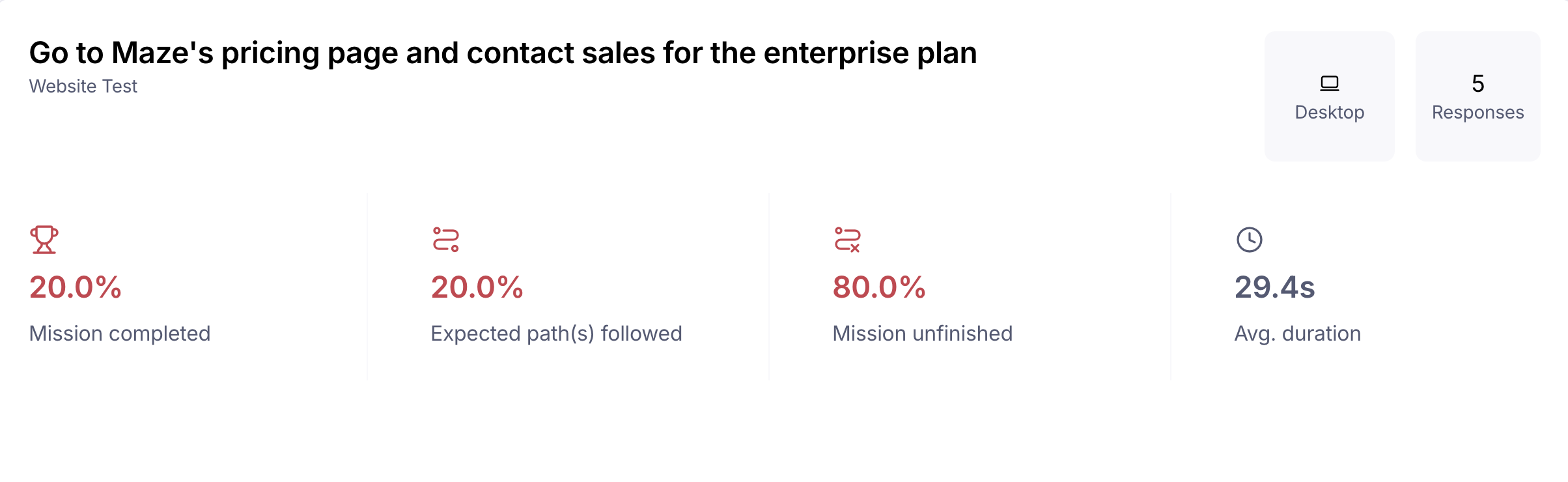The height and width of the screenshot is (482, 1568).
Task: Click the number 5 in the Responses card
Action: pyautogui.click(x=1478, y=83)
